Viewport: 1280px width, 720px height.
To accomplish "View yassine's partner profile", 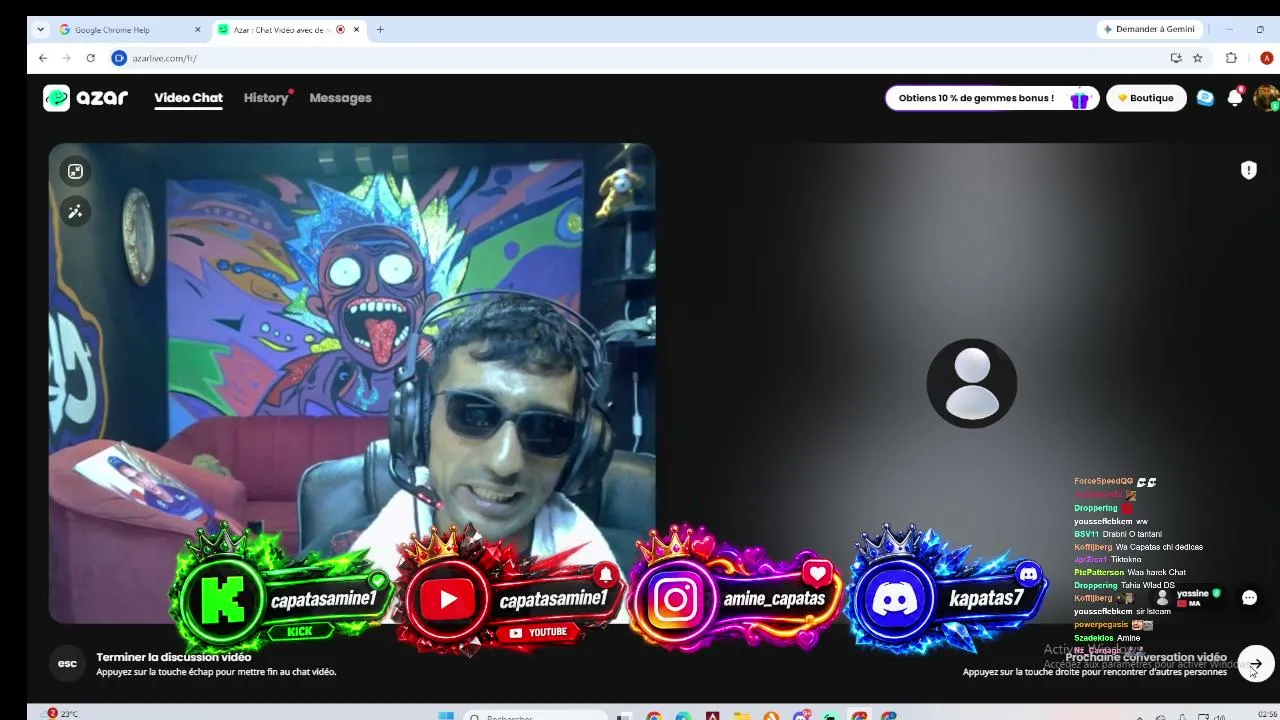I will tap(1186, 598).
